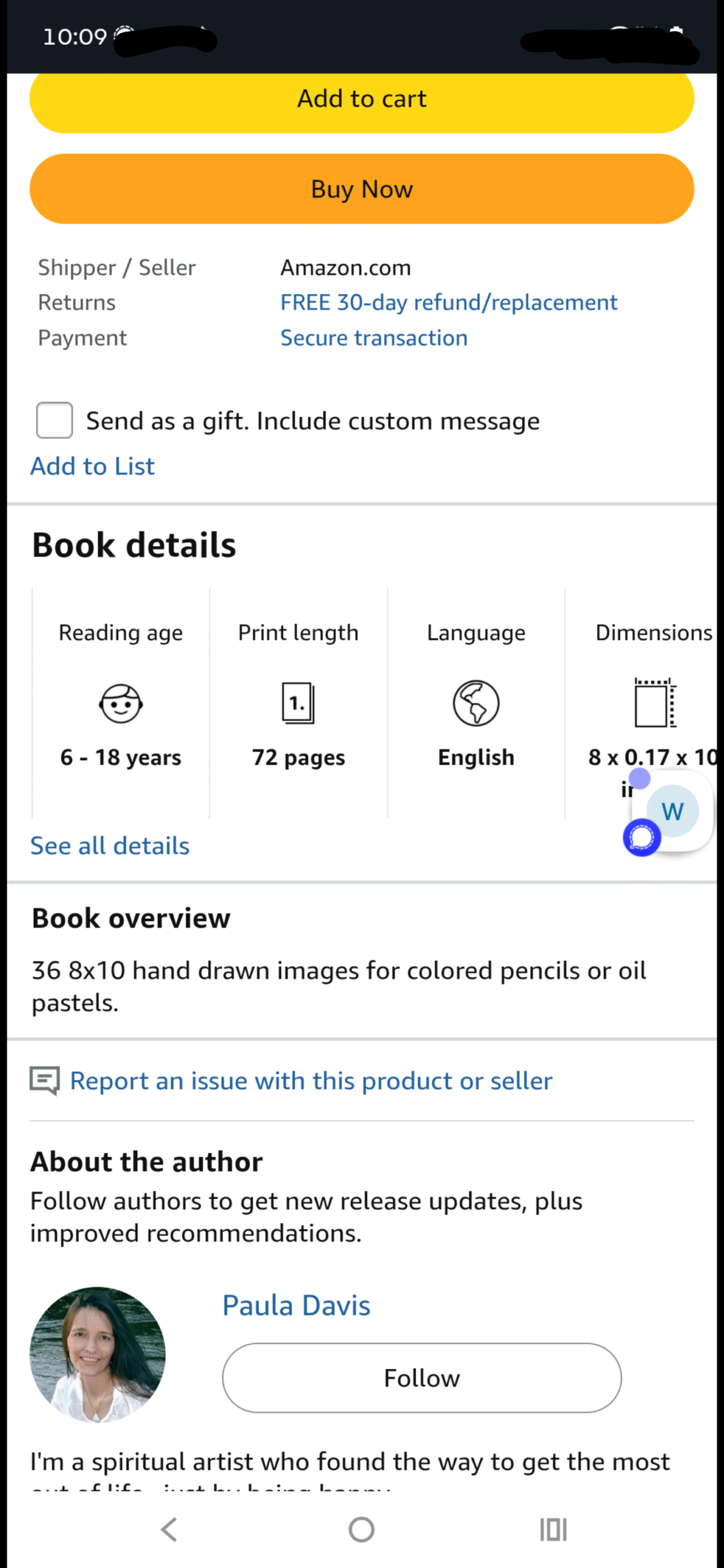The width and height of the screenshot is (724, 1568).
Task: Tap Paula Davis profile photo
Action: tap(97, 1354)
